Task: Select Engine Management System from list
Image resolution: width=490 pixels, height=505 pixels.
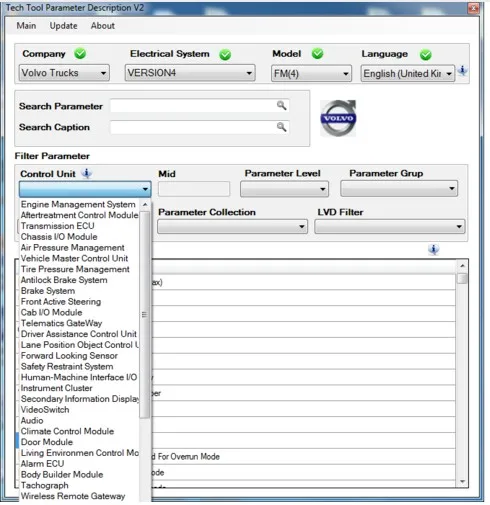Action: (79, 204)
